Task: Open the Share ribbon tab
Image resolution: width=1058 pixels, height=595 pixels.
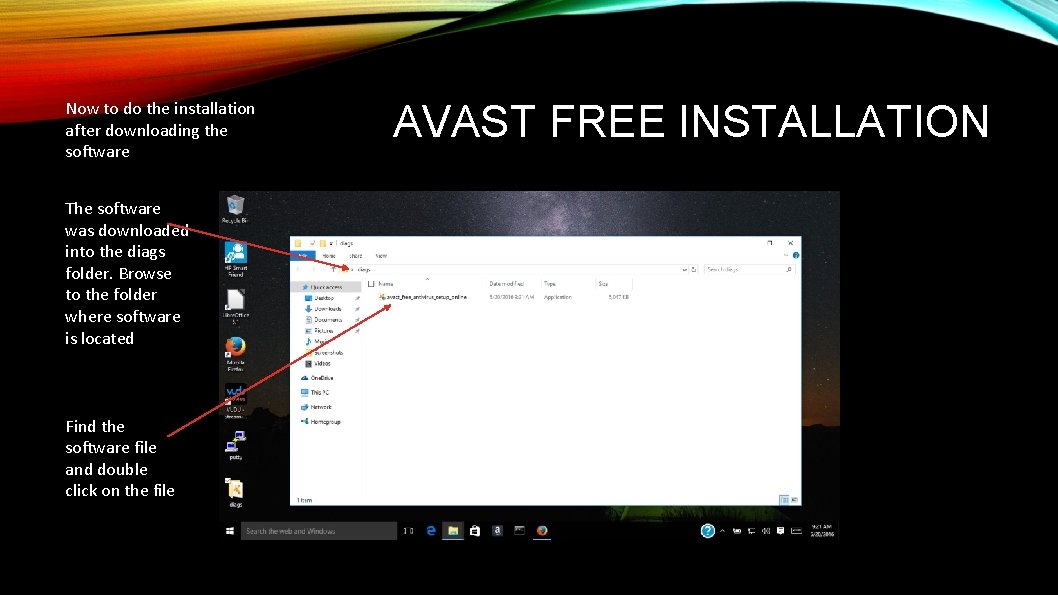Action: pyautogui.click(x=356, y=257)
